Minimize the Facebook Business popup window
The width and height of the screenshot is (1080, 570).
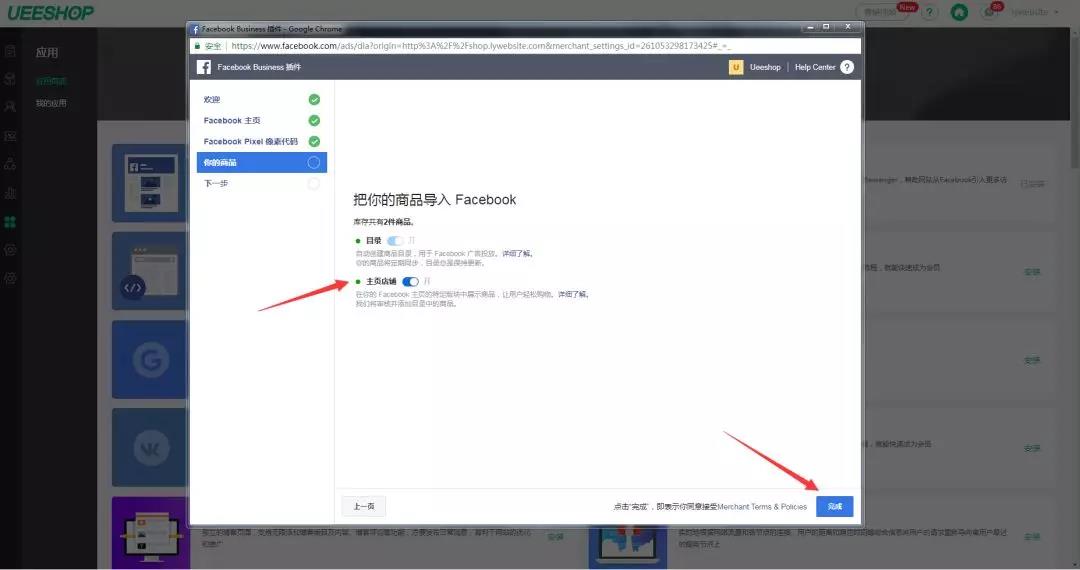pyautogui.click(x=811, y=27)
